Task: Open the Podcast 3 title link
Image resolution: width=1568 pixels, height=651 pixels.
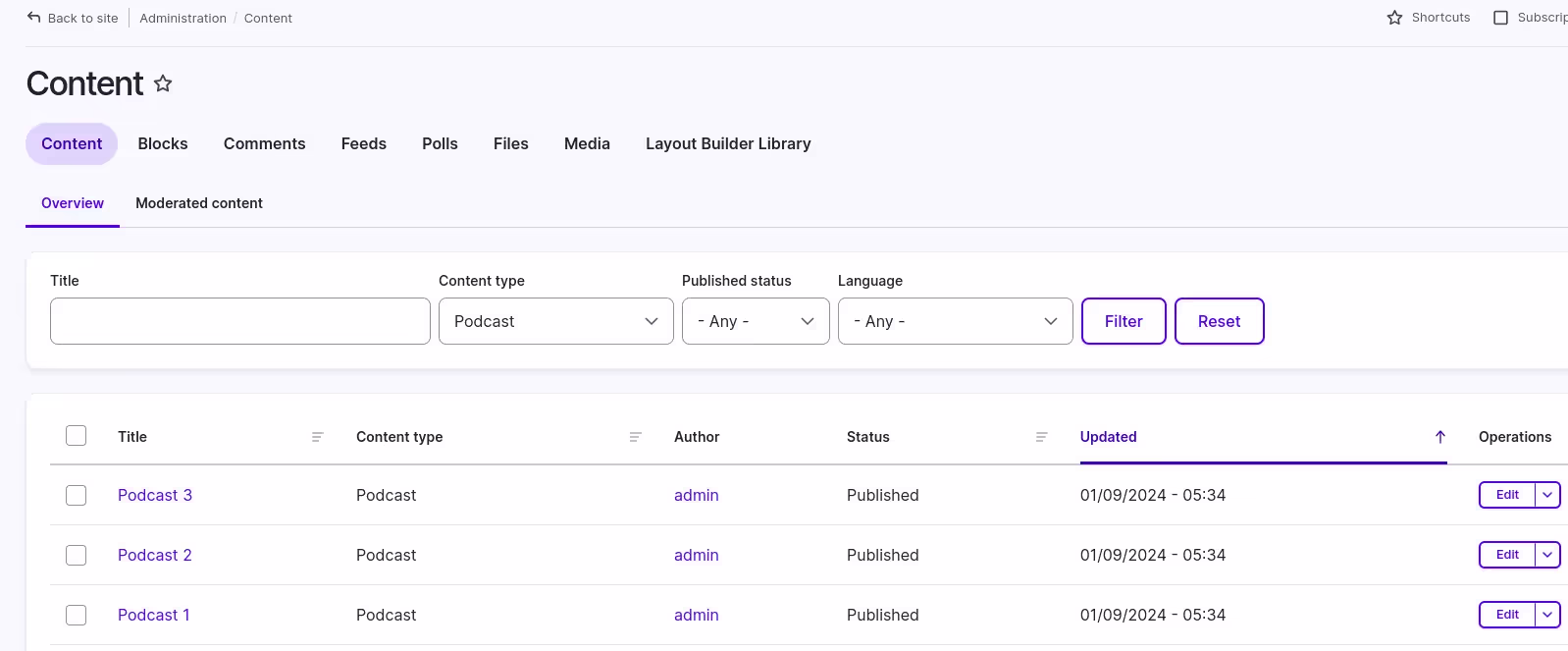Action: (155, 495)
